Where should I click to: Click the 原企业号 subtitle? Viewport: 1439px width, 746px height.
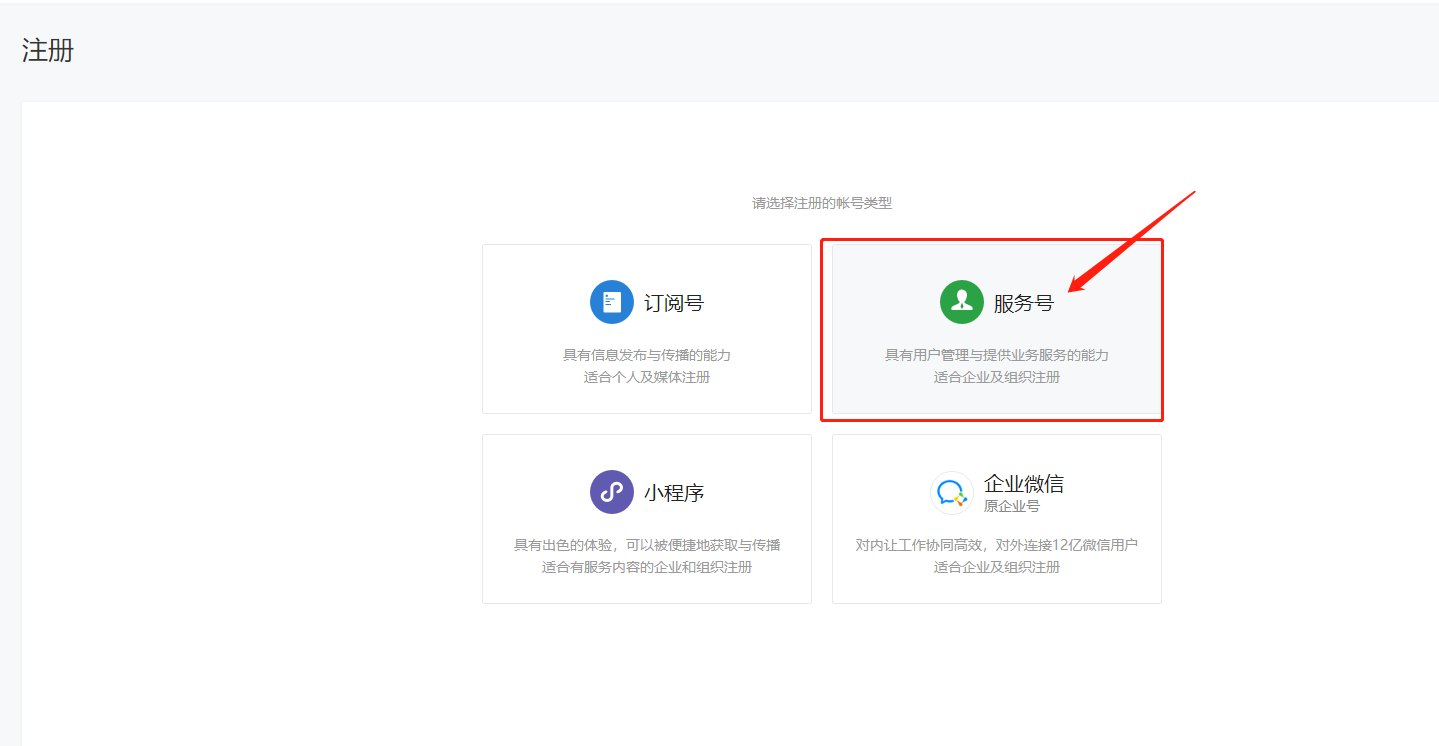click(1012, 506)
